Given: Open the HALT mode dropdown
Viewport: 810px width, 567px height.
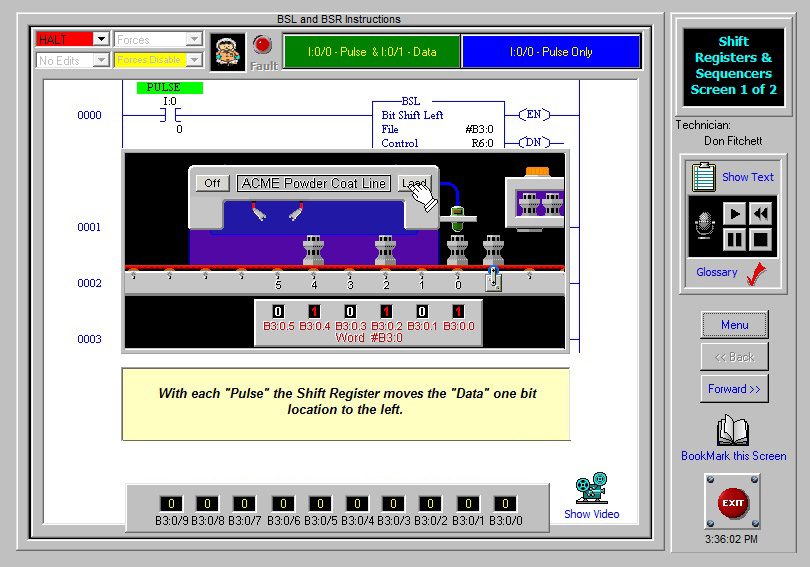Looking at the screenshot, I should [100, 39].
